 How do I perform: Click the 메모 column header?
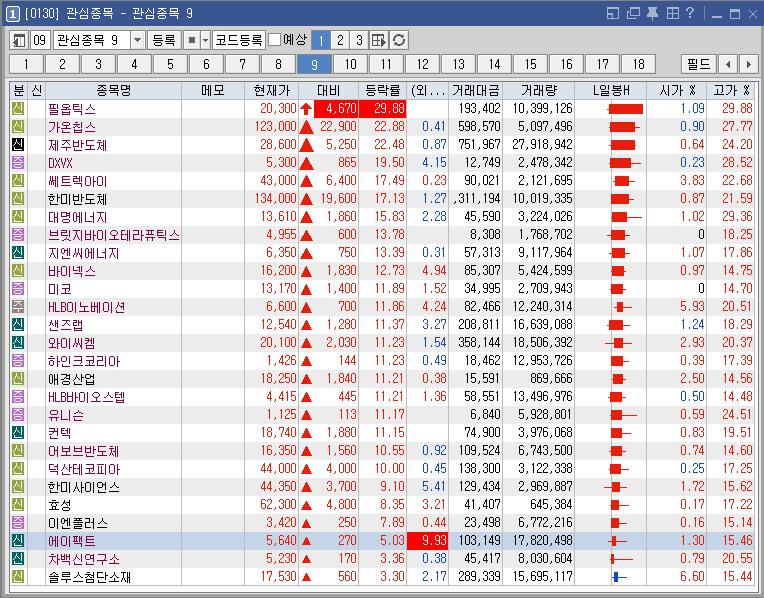coord(213,91)
